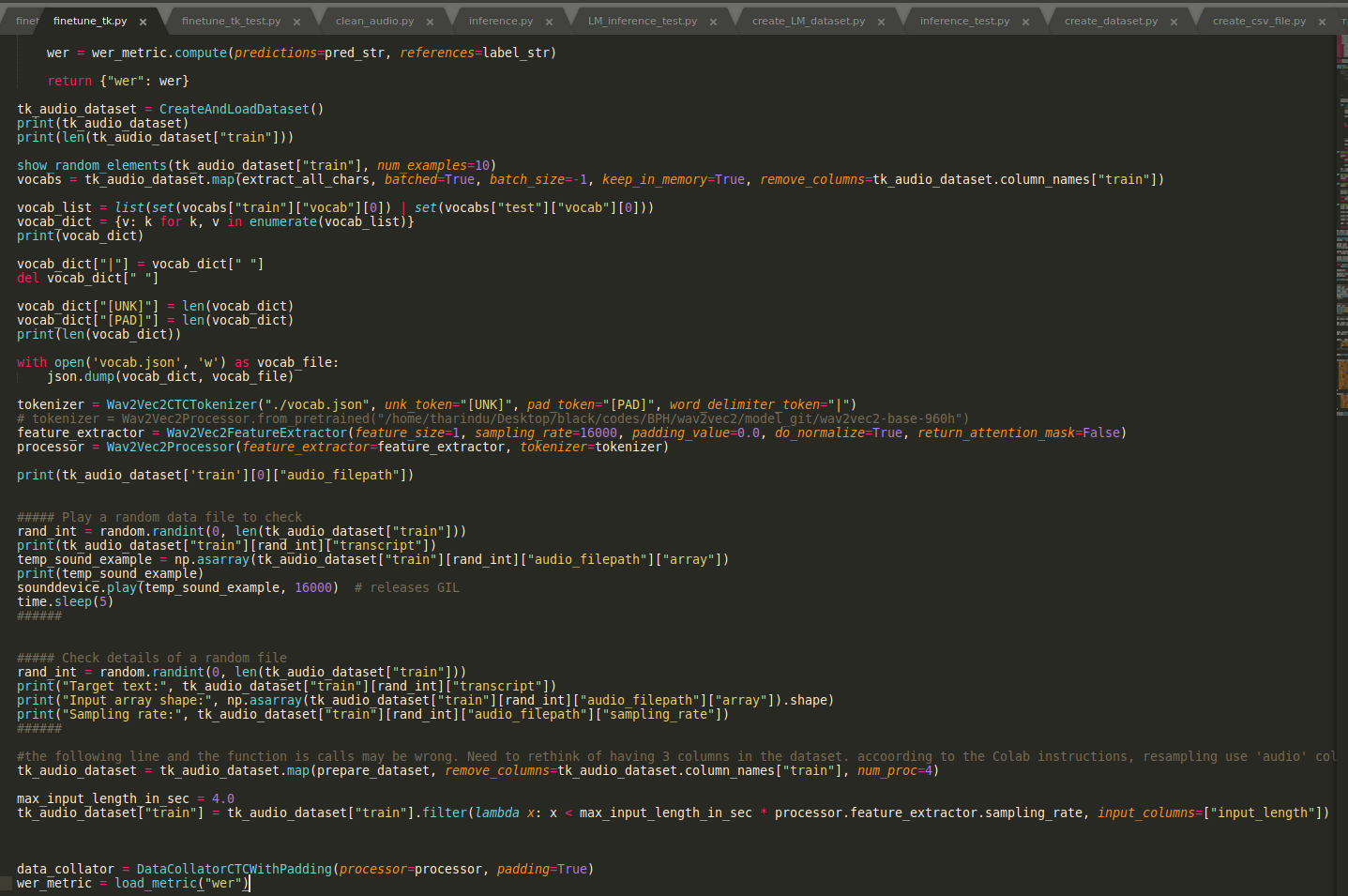Click the CreateAndLoadDataset() call
This screenshot has width=1348, height=896.
tap(241, 110)
